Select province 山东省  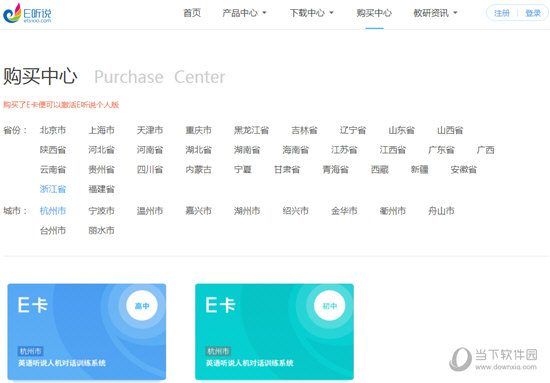[402, 130]
